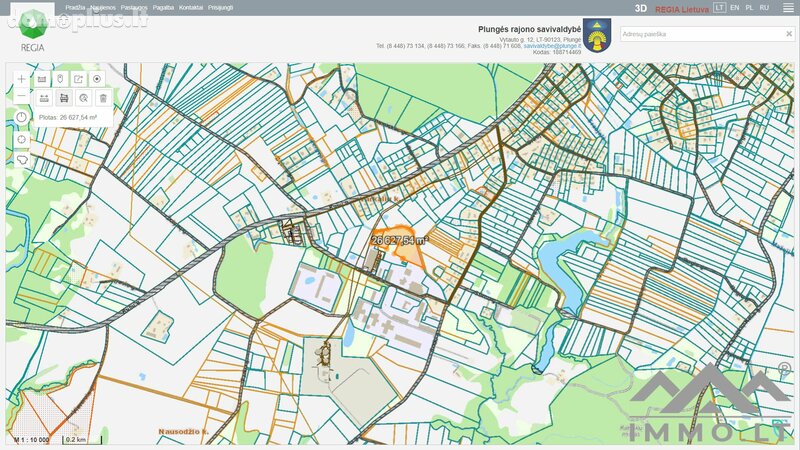The width and height of the screenshot is (800, 450).
Task: Switch language to RU
Action: (764, 8)
